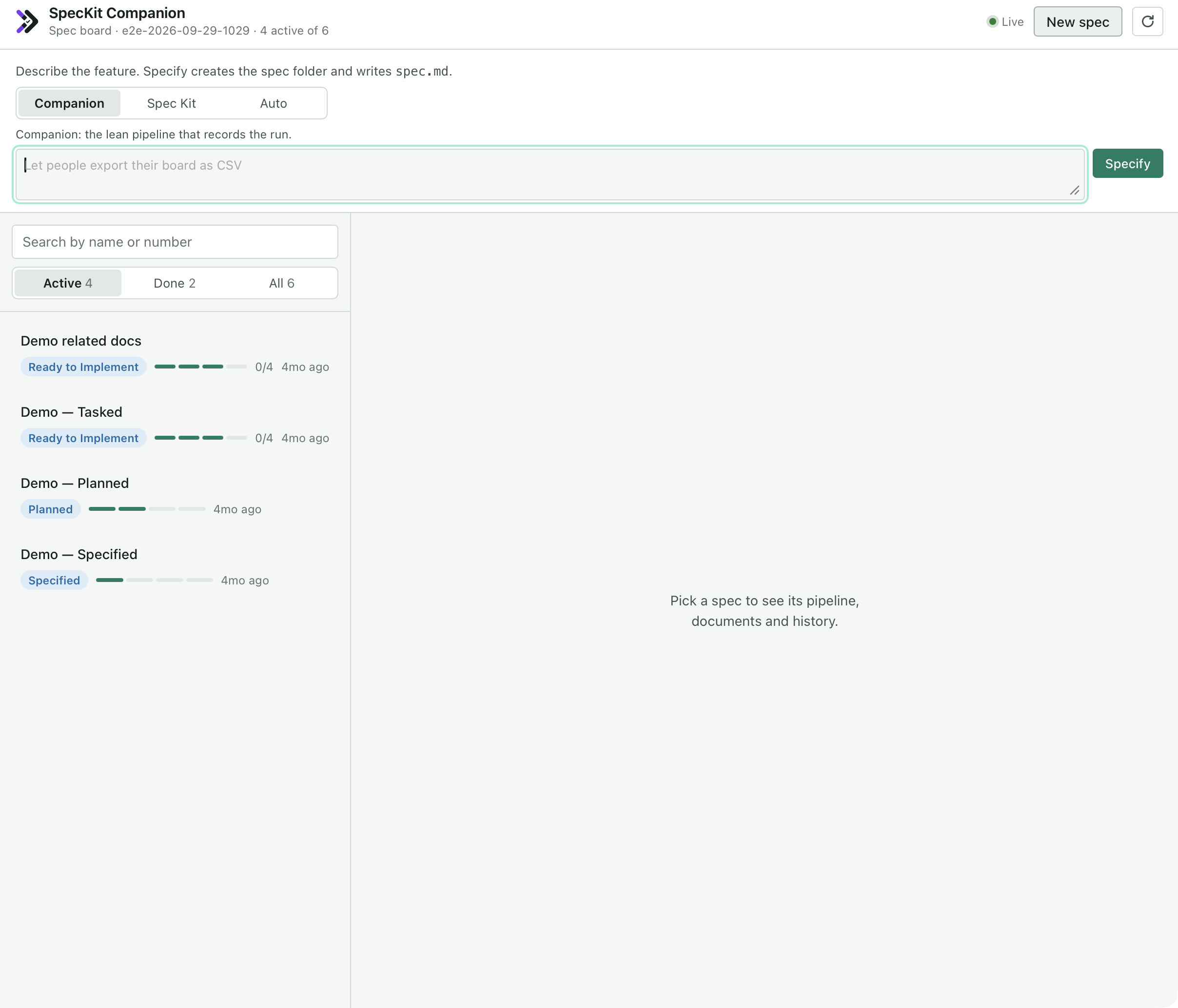
Task: Select the Demo — Planned spec
Action: (x=175, y=496)
